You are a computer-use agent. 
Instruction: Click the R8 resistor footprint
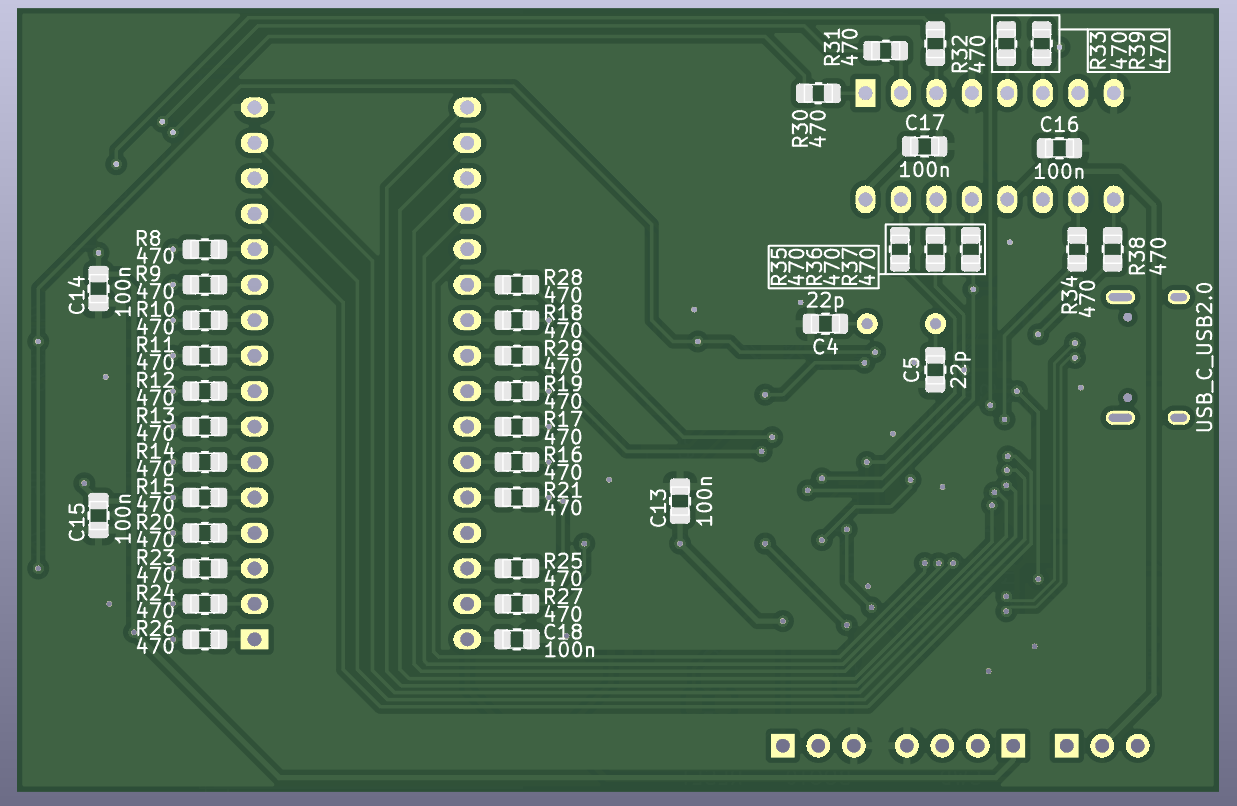pos(205,249)
